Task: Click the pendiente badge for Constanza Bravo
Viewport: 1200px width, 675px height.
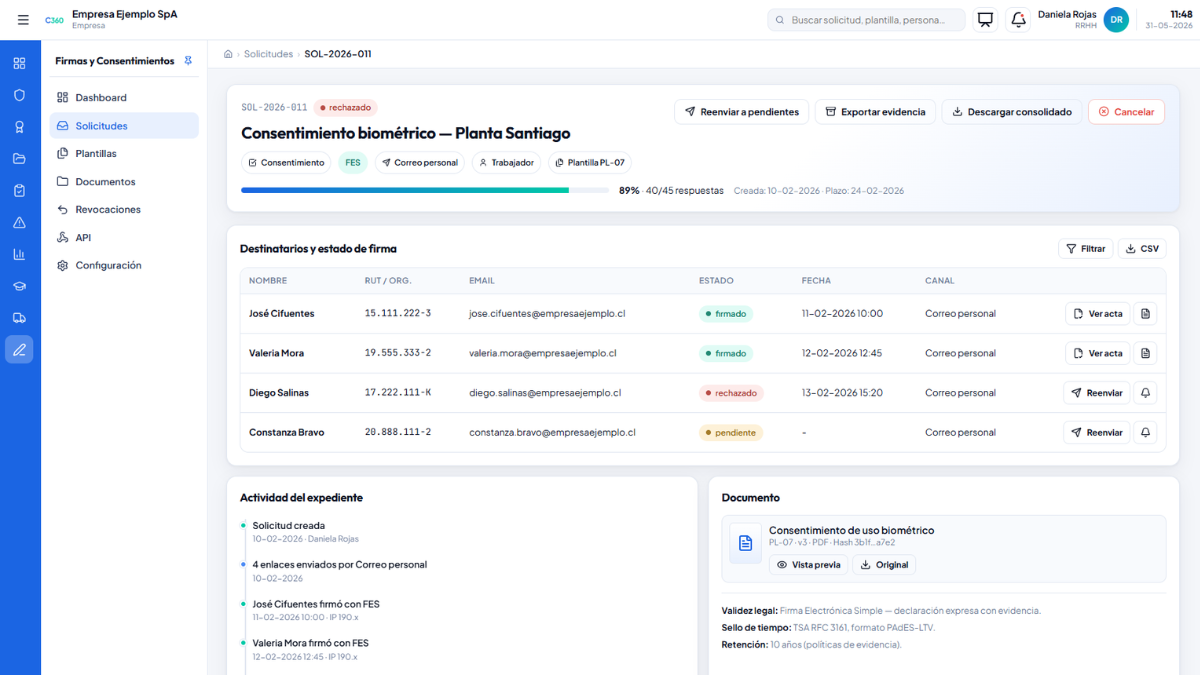Action: coord(730,433)
